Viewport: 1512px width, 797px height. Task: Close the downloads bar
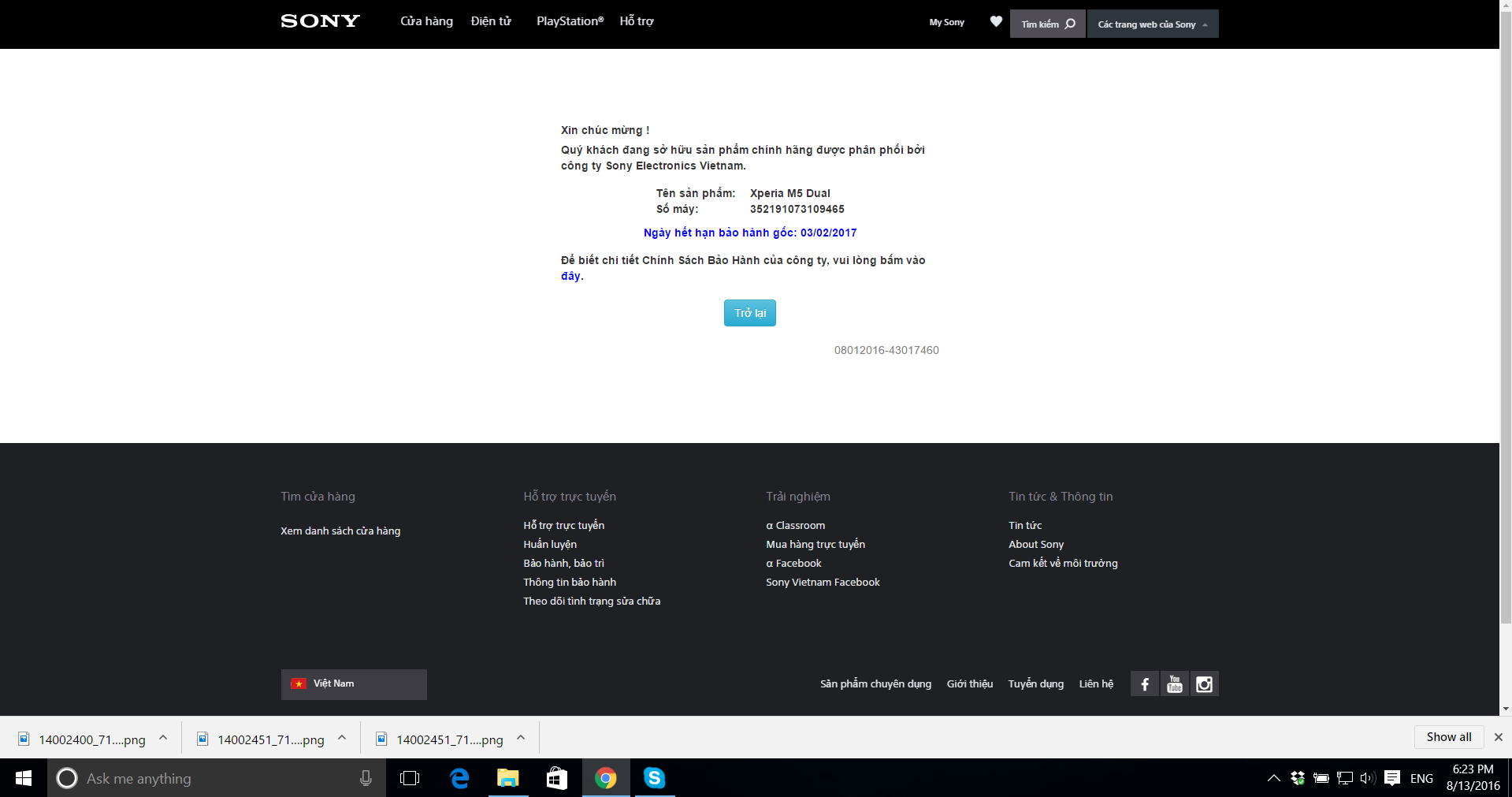click(1499, 737)
